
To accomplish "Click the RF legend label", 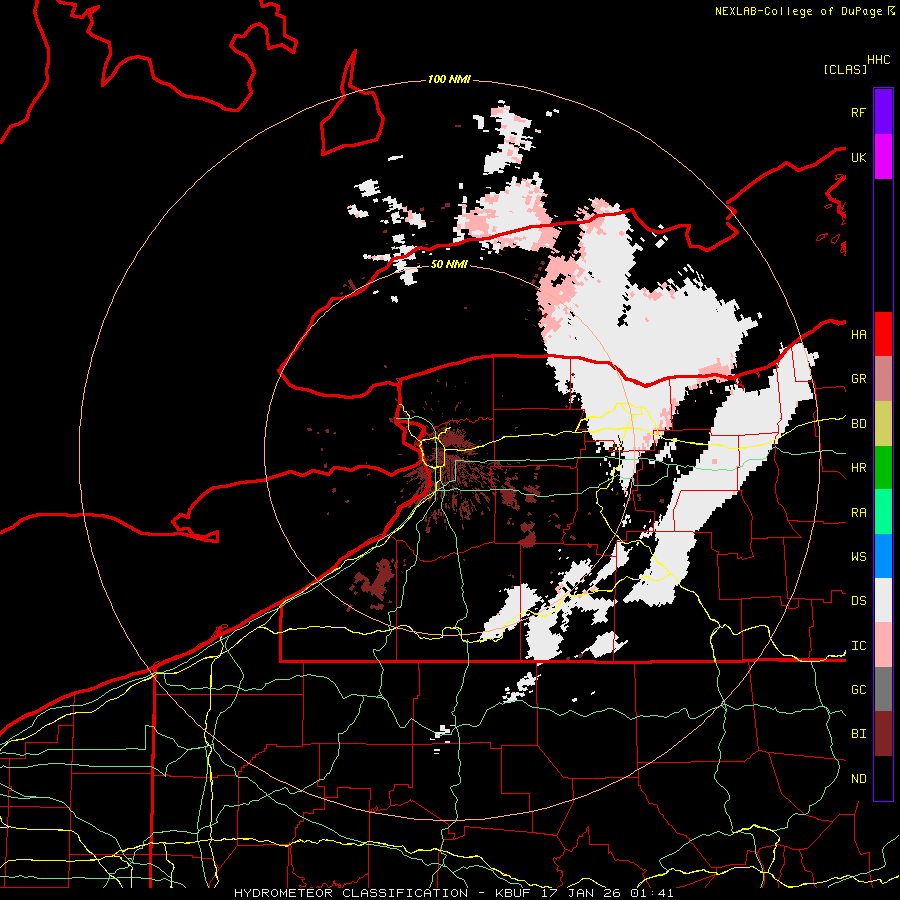I will click(859, 112).
